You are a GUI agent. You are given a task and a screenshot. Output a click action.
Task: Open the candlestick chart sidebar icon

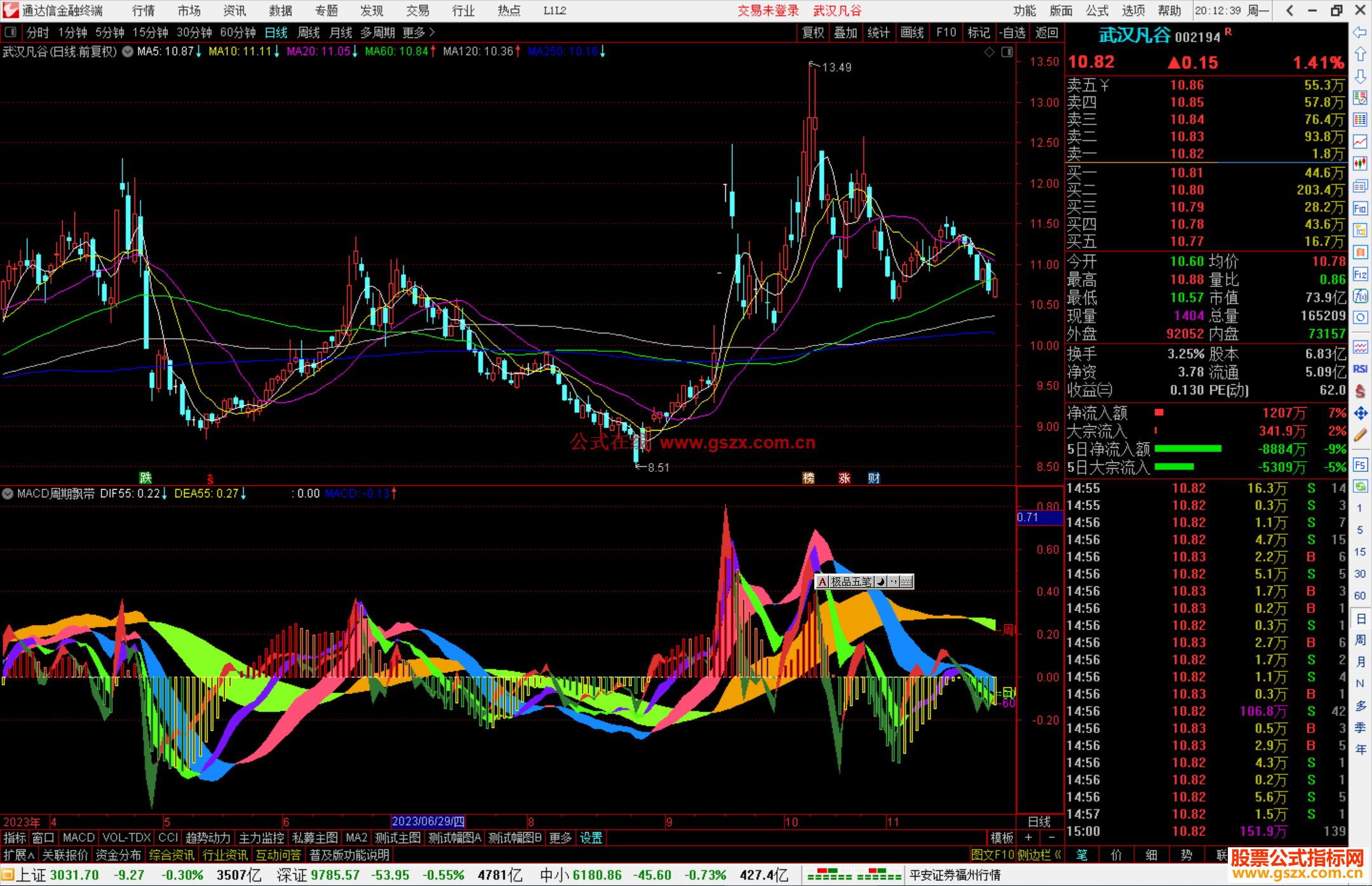1360,163
